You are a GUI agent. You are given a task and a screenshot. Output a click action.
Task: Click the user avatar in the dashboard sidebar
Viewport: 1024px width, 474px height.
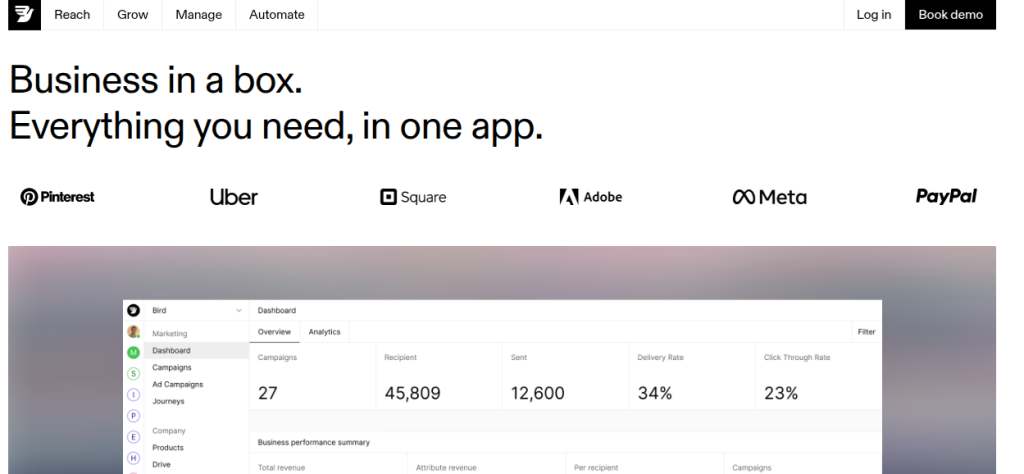pyautogui.click(x=133, y=332)
